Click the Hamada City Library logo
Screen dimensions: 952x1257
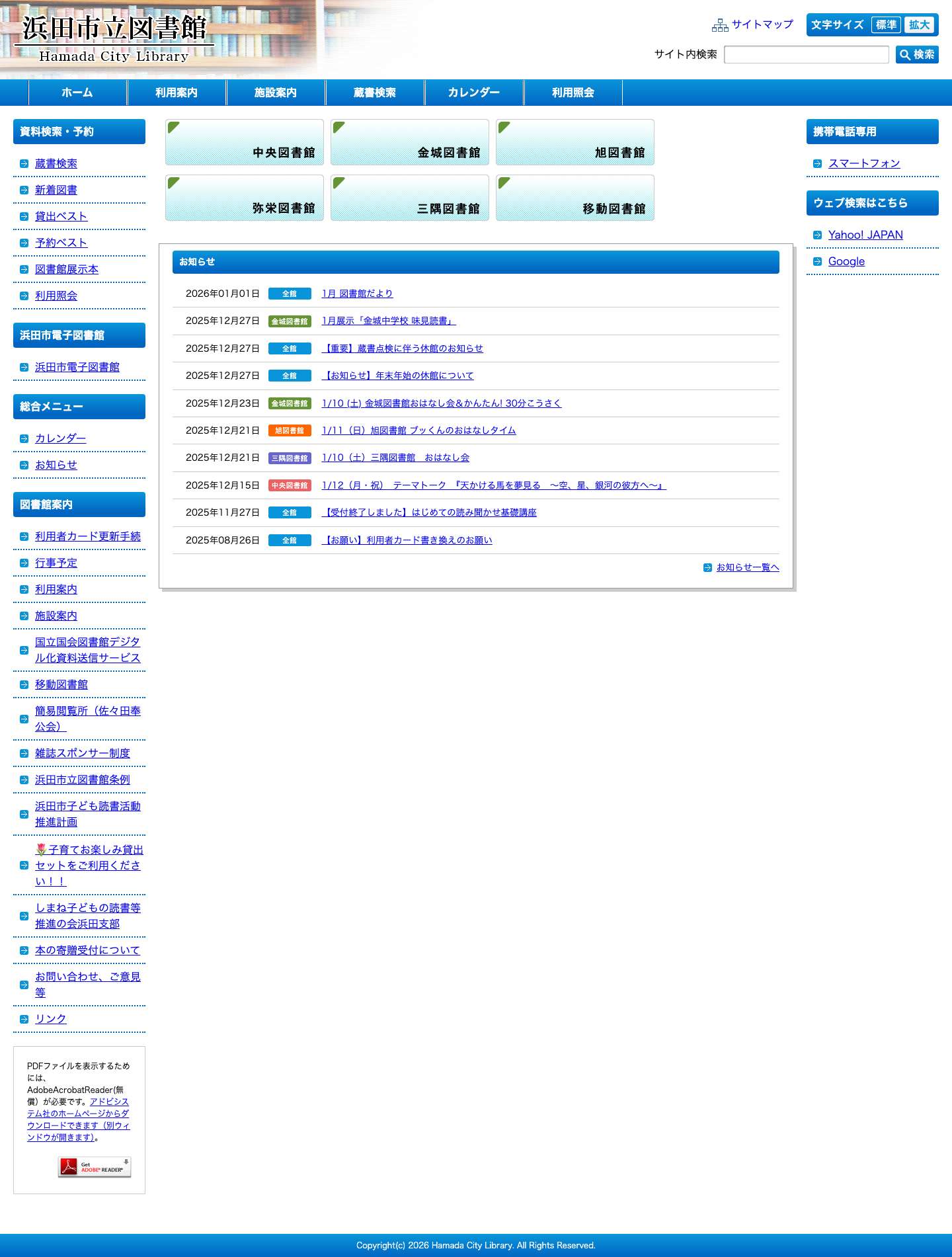[114, 38]
